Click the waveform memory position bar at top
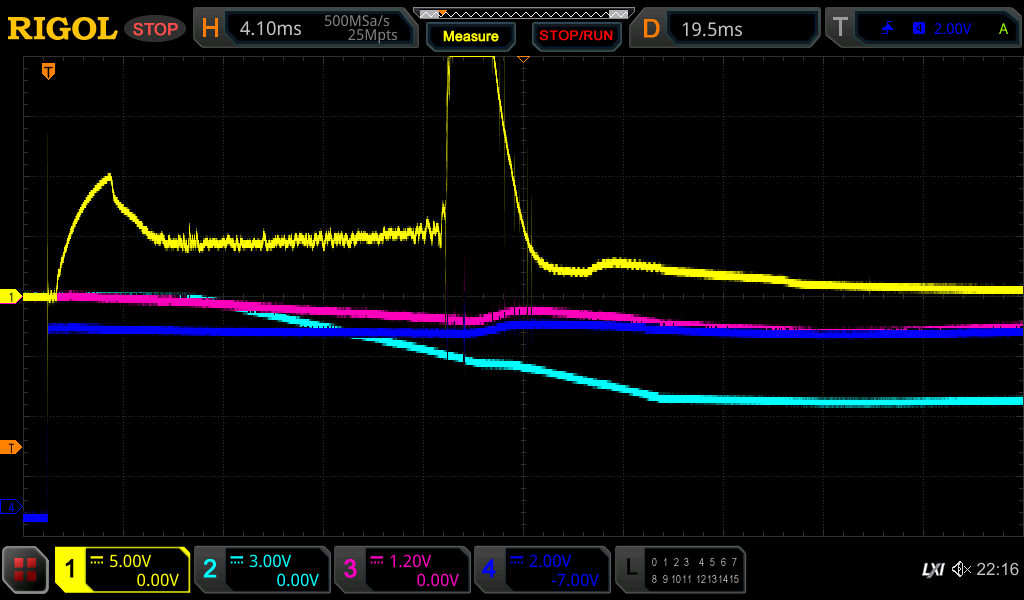Image resolution: width=1024 pixels, height=600 pixels. click(523, 14)
